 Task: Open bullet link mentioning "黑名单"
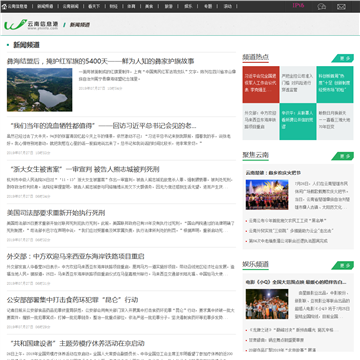[288, 221]
